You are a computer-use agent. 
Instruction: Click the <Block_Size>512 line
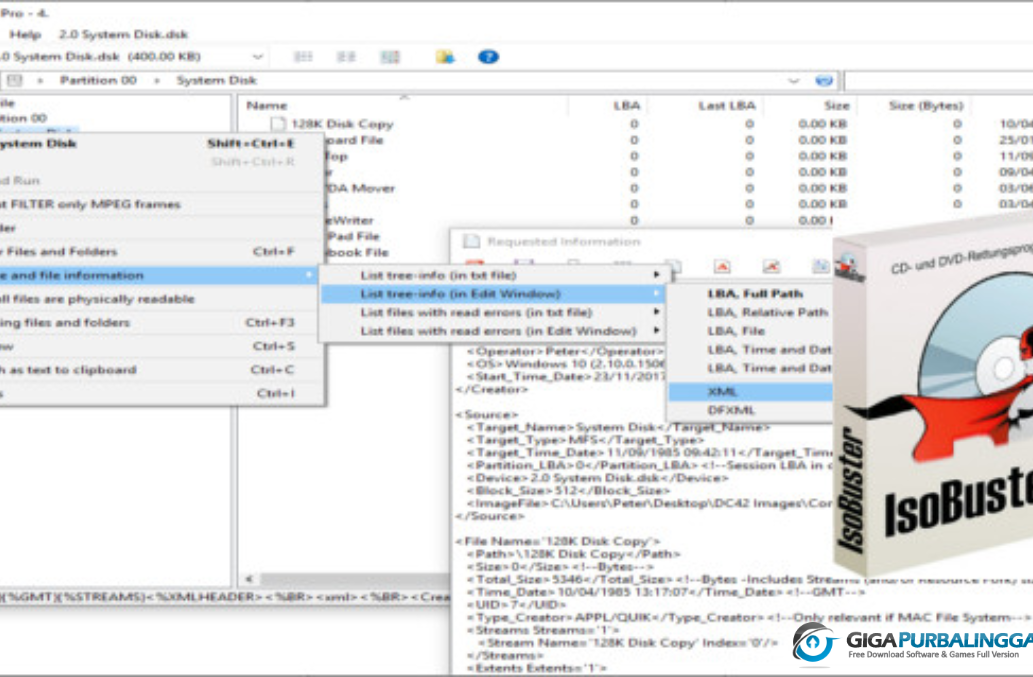569,491
